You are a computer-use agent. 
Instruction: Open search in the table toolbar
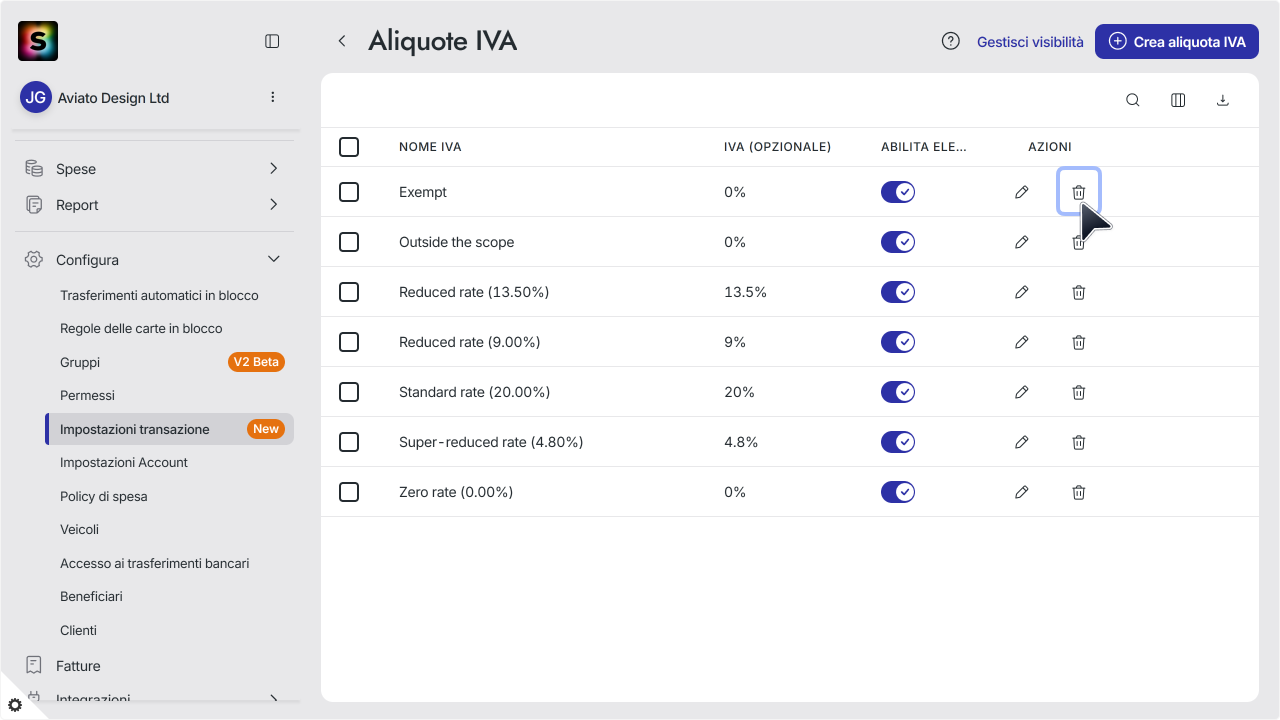point(1133,100)
